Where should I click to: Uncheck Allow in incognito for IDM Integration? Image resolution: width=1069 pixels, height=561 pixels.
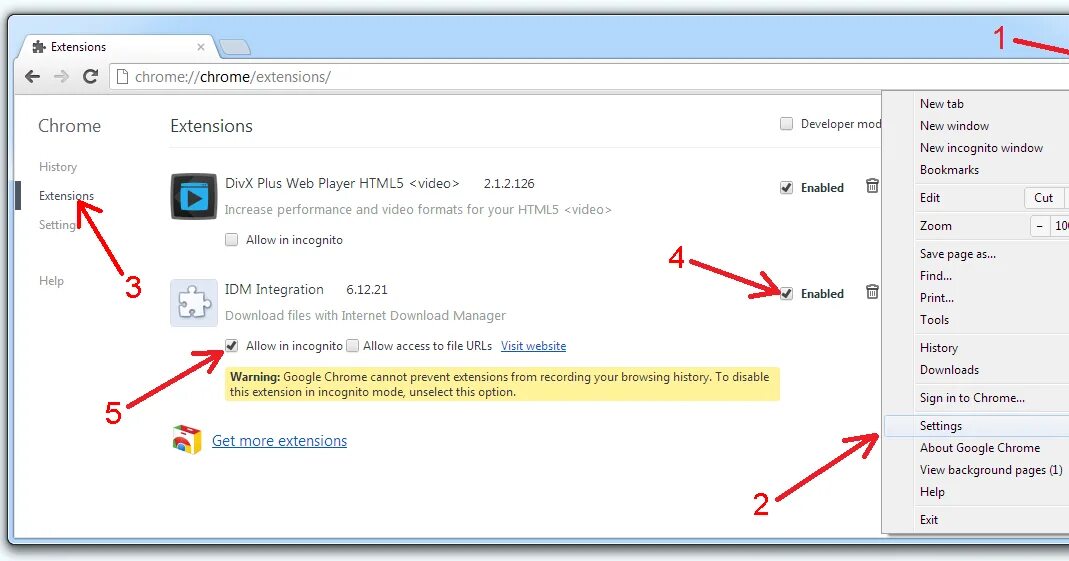[x=232, y=346]
